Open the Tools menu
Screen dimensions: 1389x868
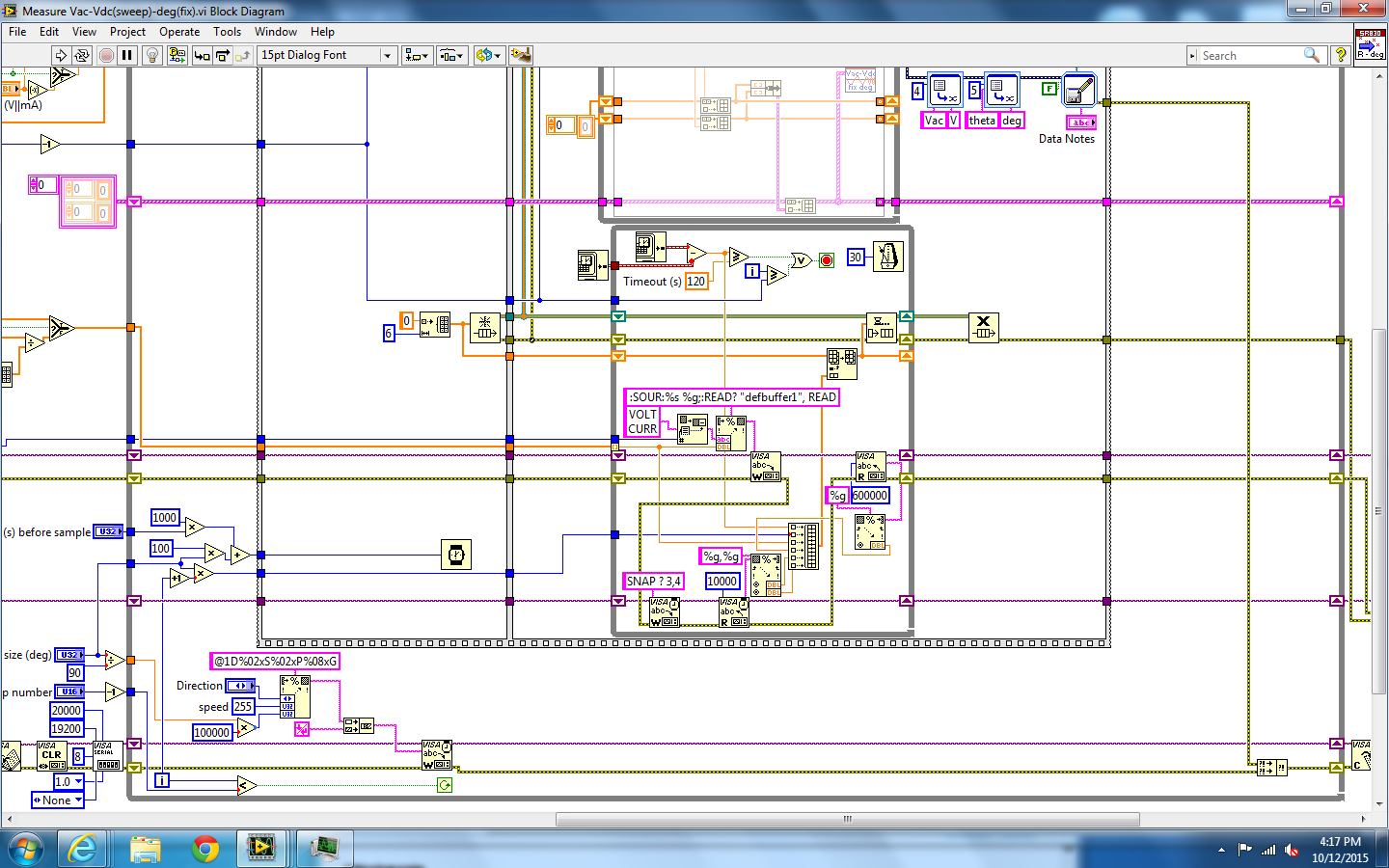(227, 32)
